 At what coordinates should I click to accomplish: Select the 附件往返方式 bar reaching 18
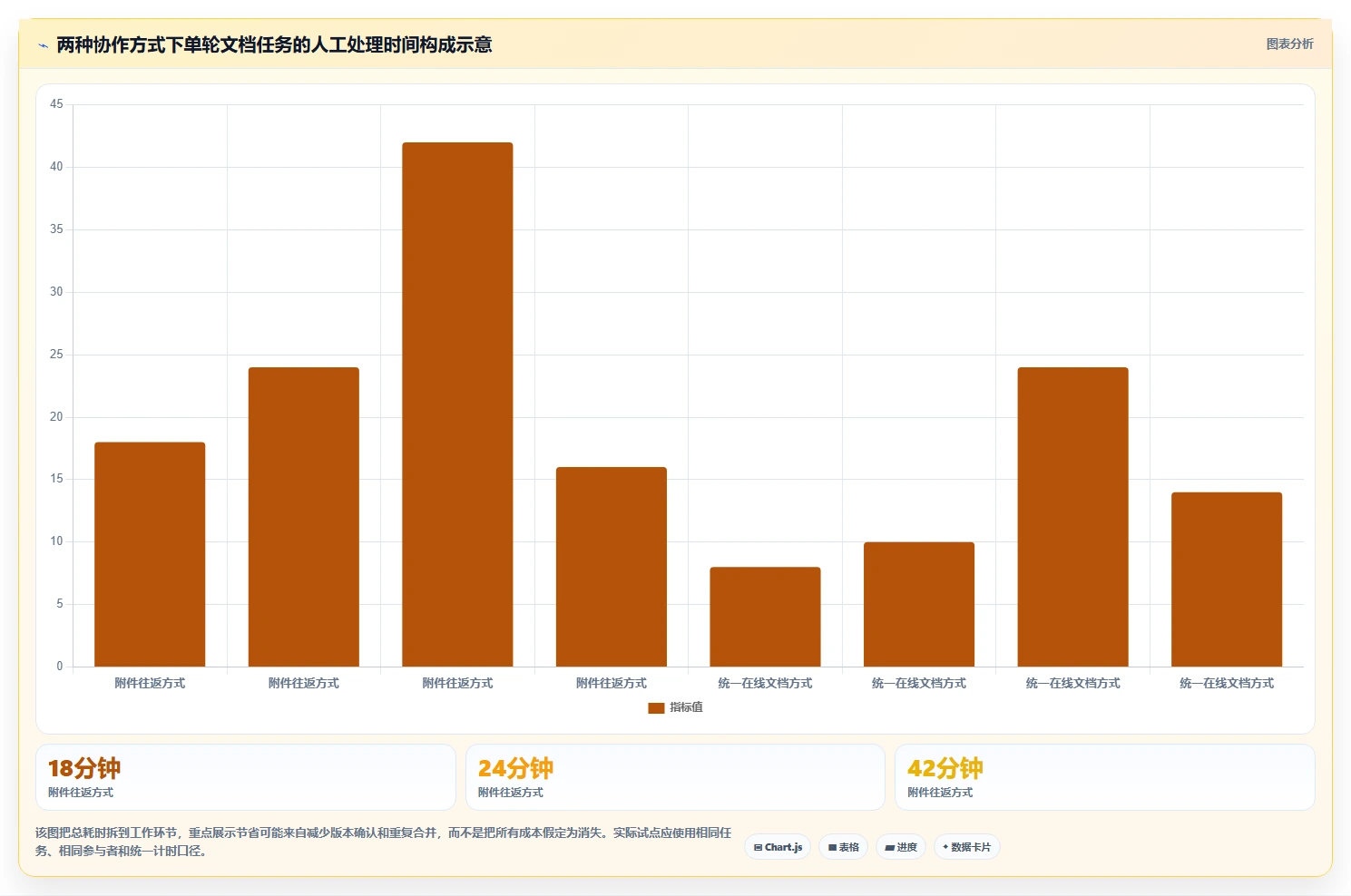tap(150, 554)
